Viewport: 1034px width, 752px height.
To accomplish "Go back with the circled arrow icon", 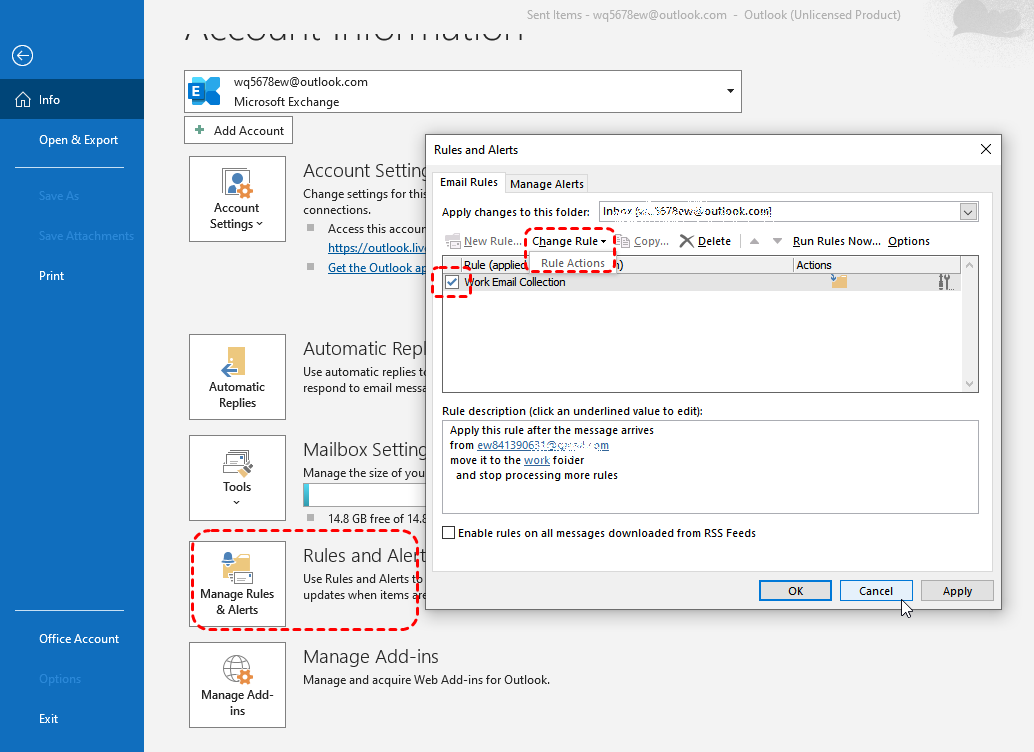I will click(x=22, y=56).
